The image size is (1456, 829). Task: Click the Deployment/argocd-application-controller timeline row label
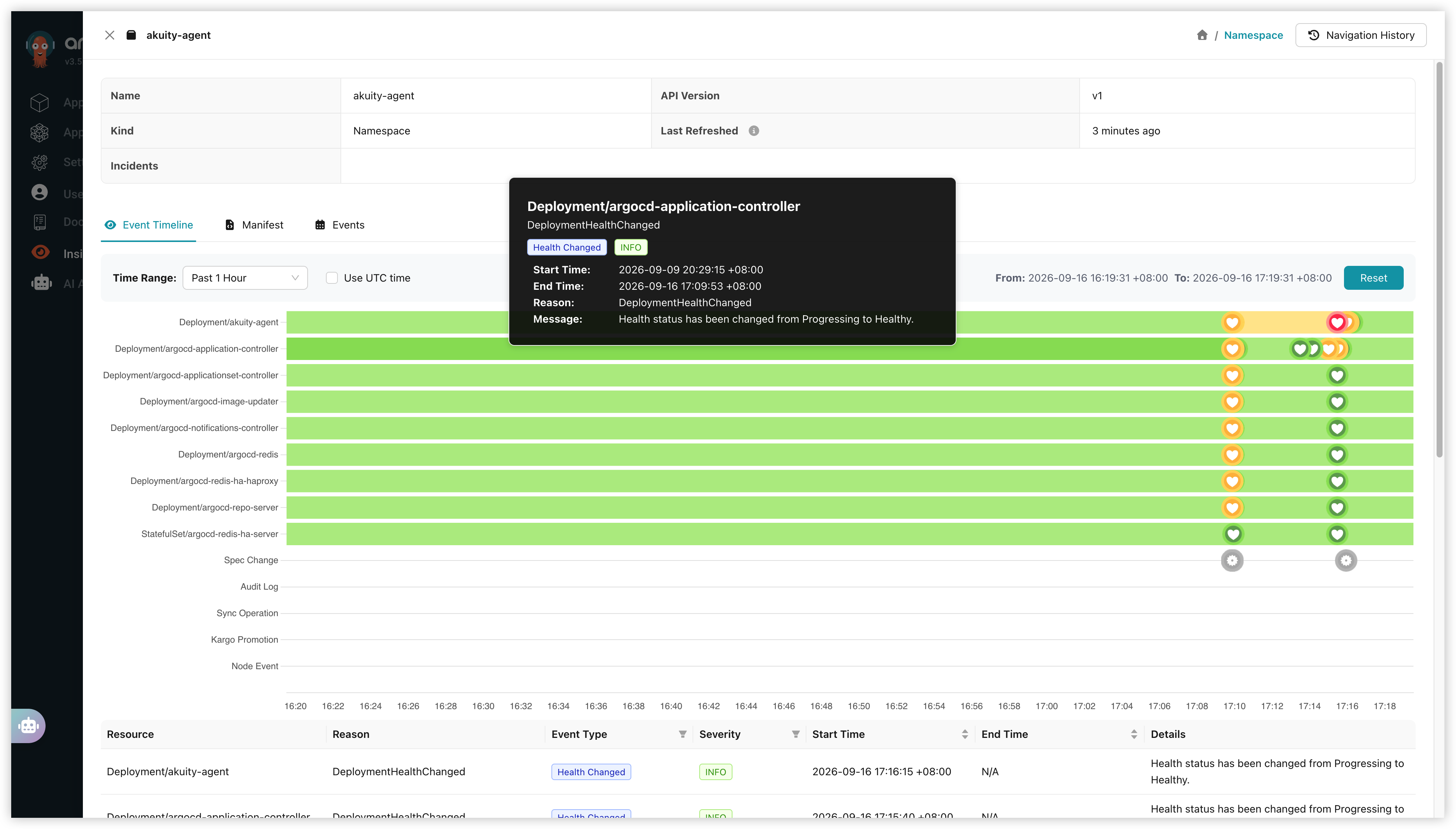[x=196, y=349]
